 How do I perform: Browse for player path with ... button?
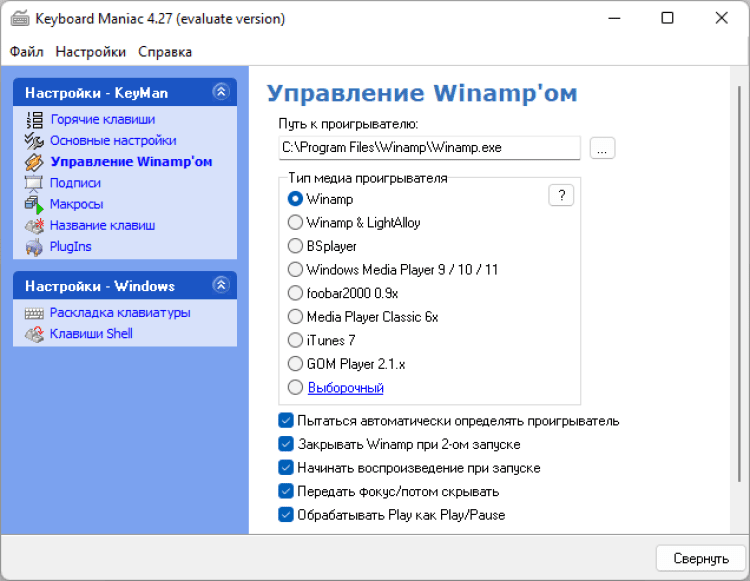click(602, 148)
